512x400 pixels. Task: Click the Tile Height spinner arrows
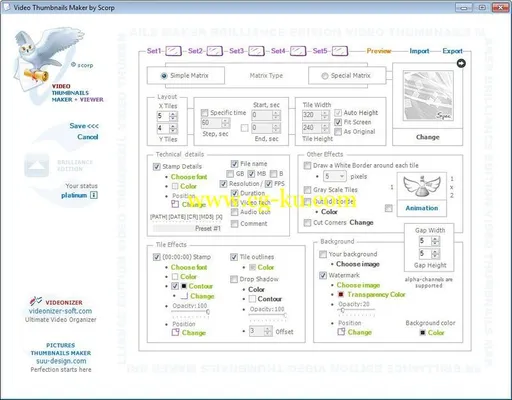tap(325, 128)
